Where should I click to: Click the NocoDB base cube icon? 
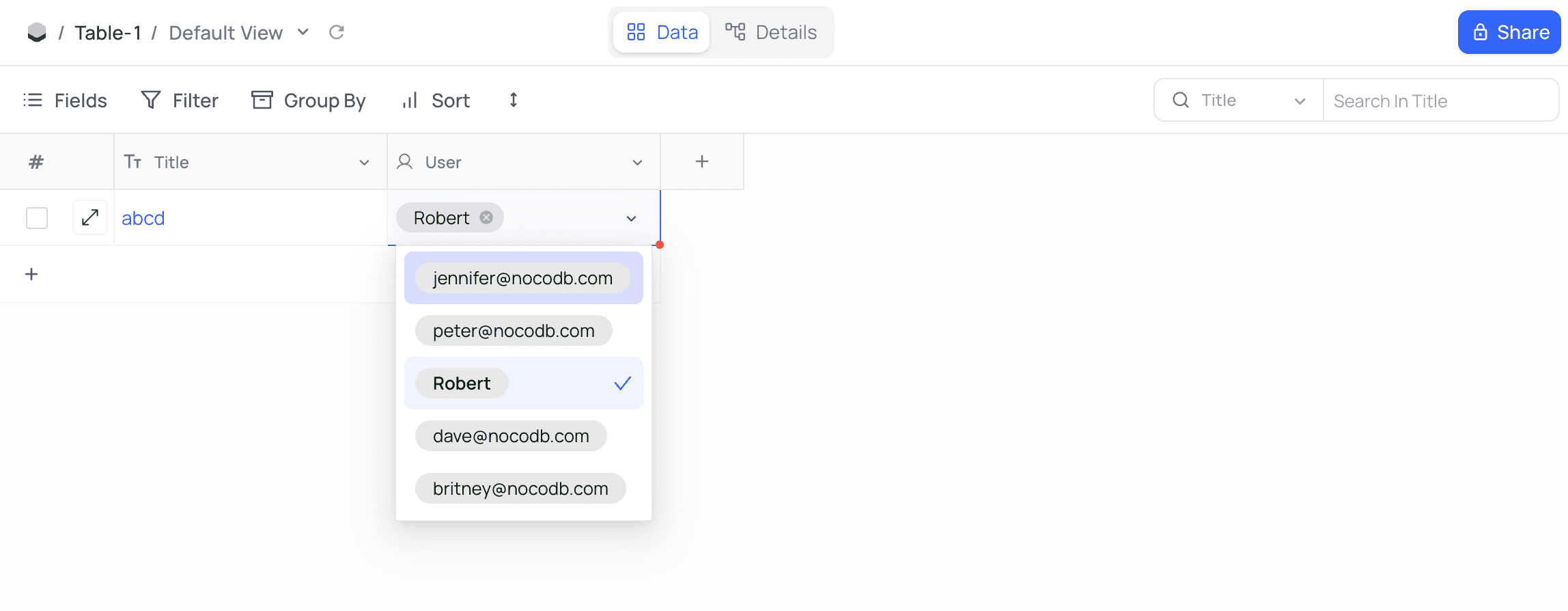point(37,32)
